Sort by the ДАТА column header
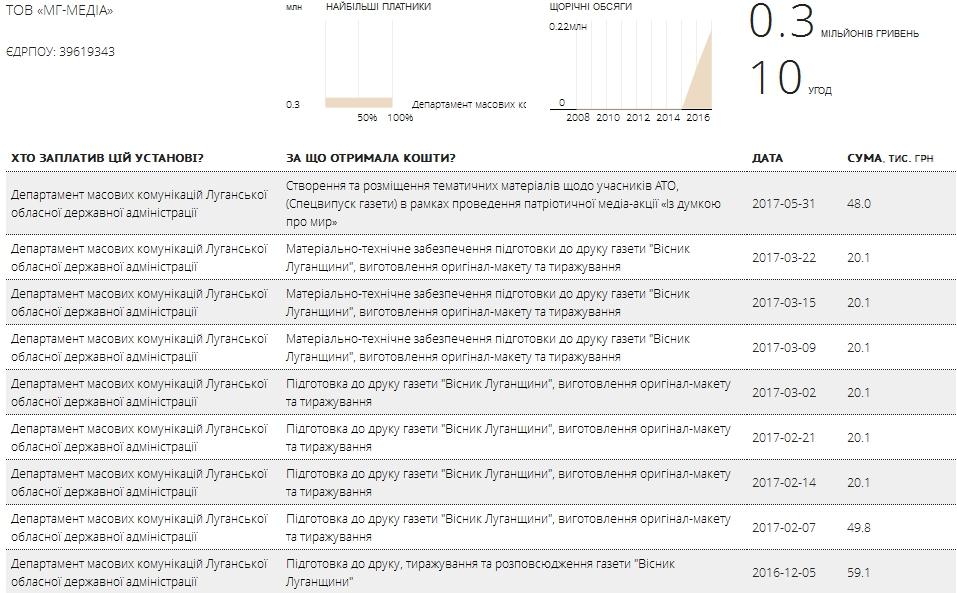Image resolution: width=957 pixels, height=593 pixels. point(767,158)
